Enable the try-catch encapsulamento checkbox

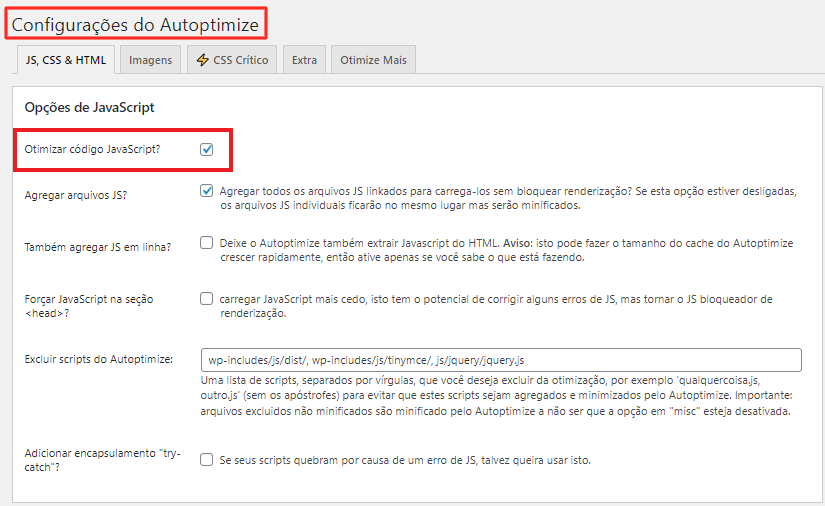click(x=206, y=460)
